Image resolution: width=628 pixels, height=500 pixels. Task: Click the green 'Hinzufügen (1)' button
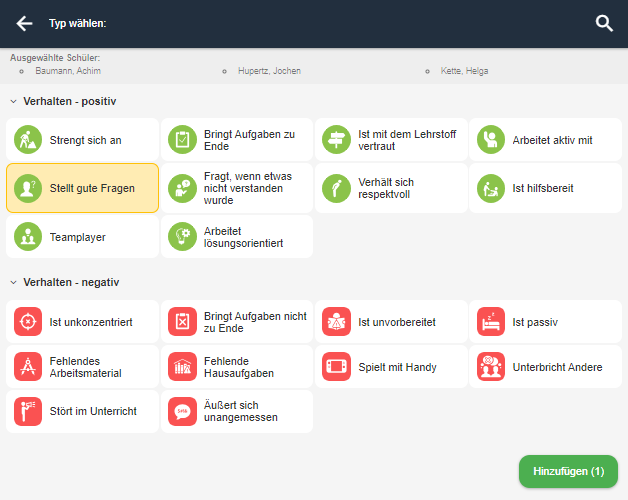tap(568, 471)
